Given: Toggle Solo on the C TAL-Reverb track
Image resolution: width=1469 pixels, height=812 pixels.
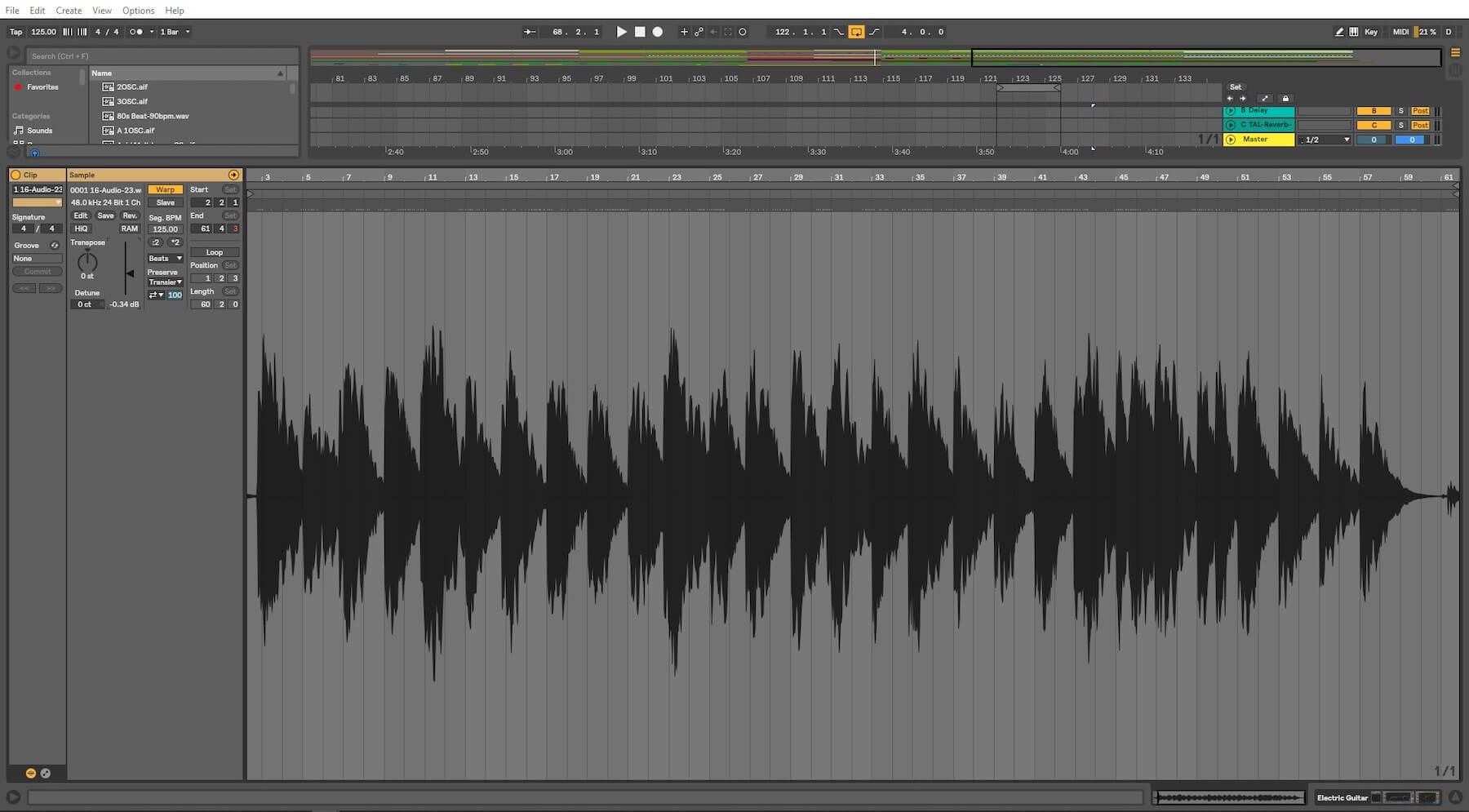Looking at the screenshot, I should point(1401,126).
